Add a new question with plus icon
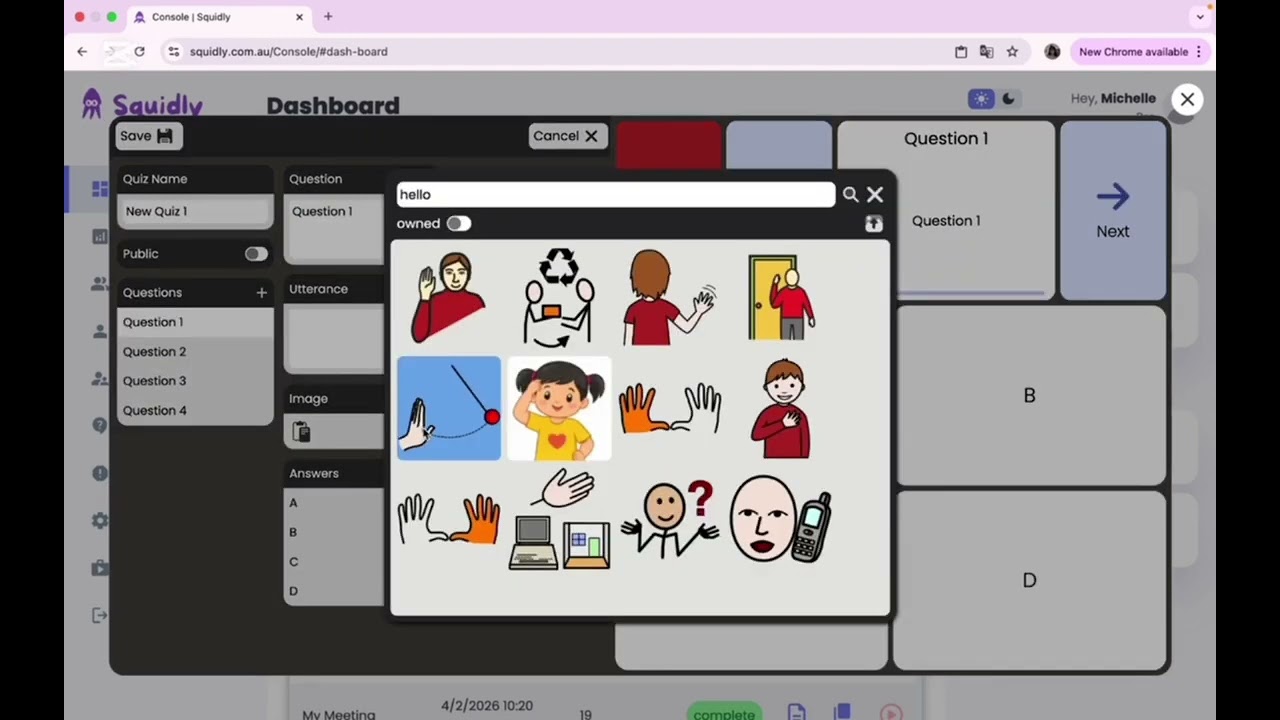Screen dimensions: 1280x720 261,293
